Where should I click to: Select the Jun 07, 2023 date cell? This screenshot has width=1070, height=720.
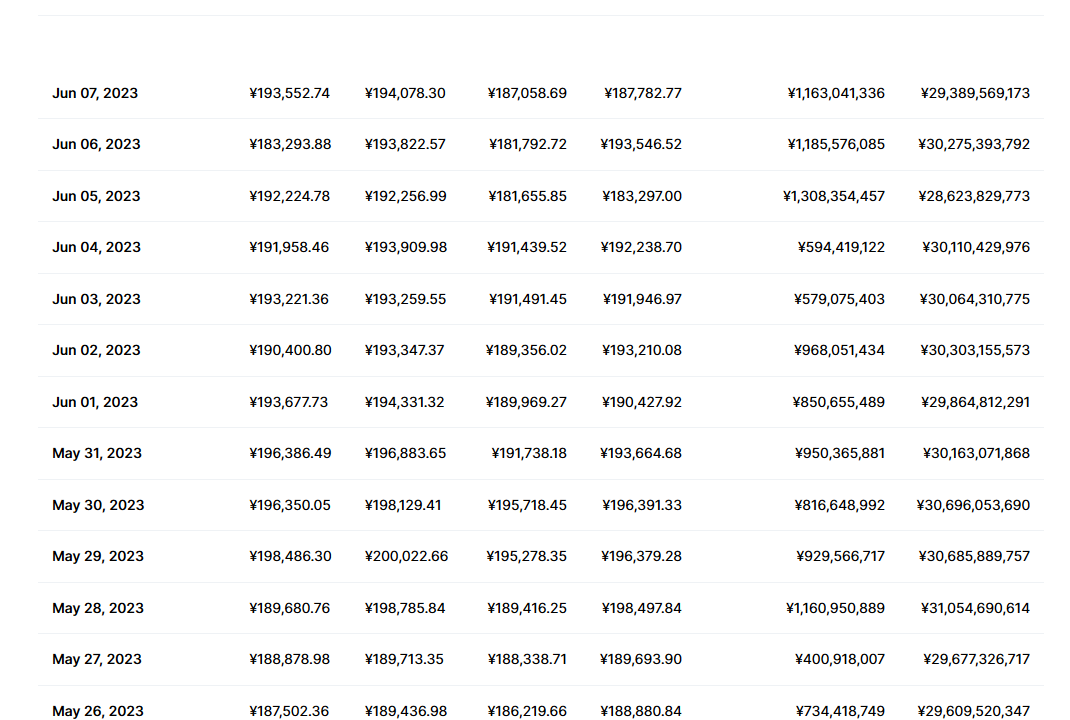pyautogui.click(x=95, y=93)
